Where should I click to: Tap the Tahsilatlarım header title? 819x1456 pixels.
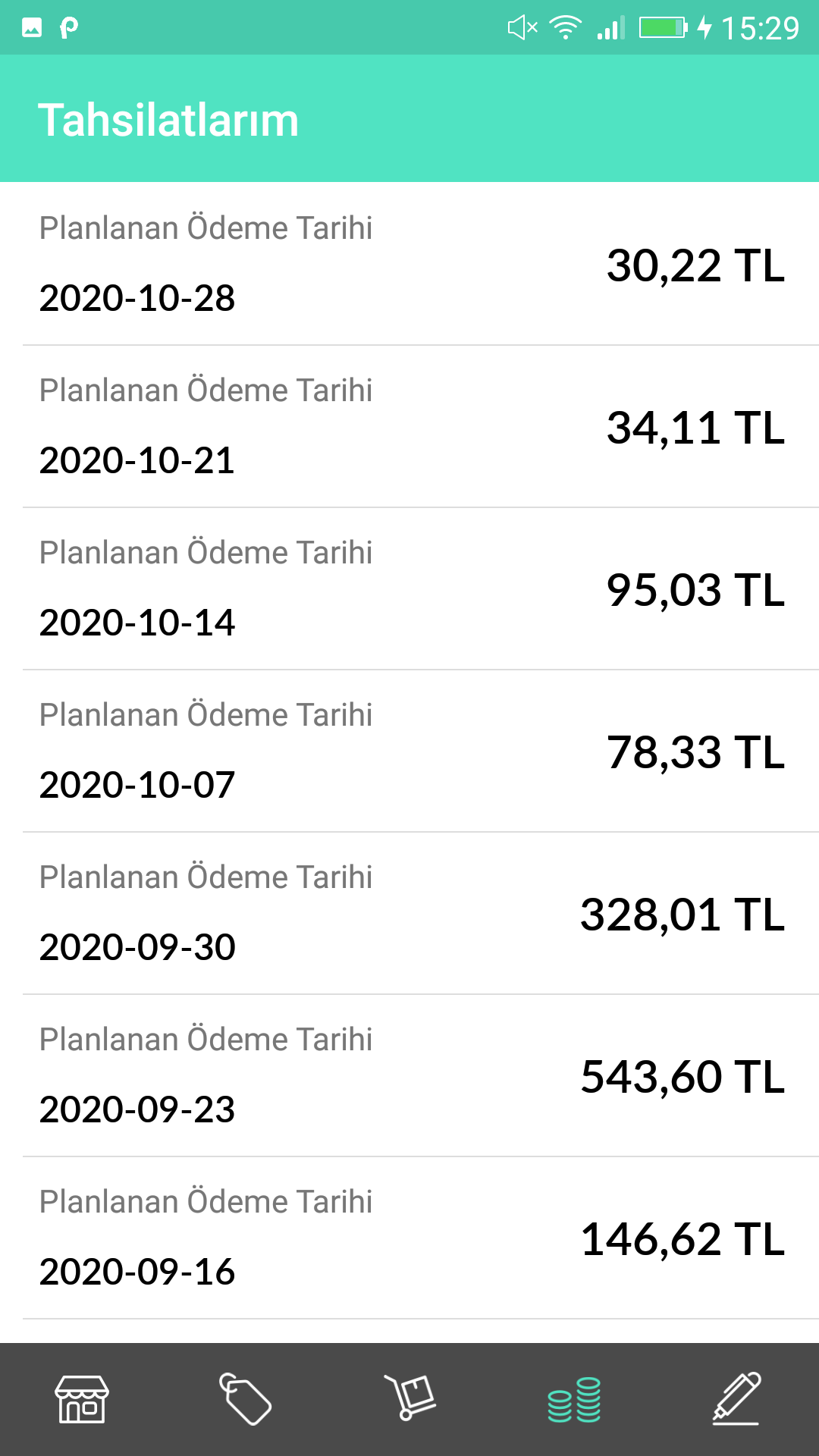point(168,120)
